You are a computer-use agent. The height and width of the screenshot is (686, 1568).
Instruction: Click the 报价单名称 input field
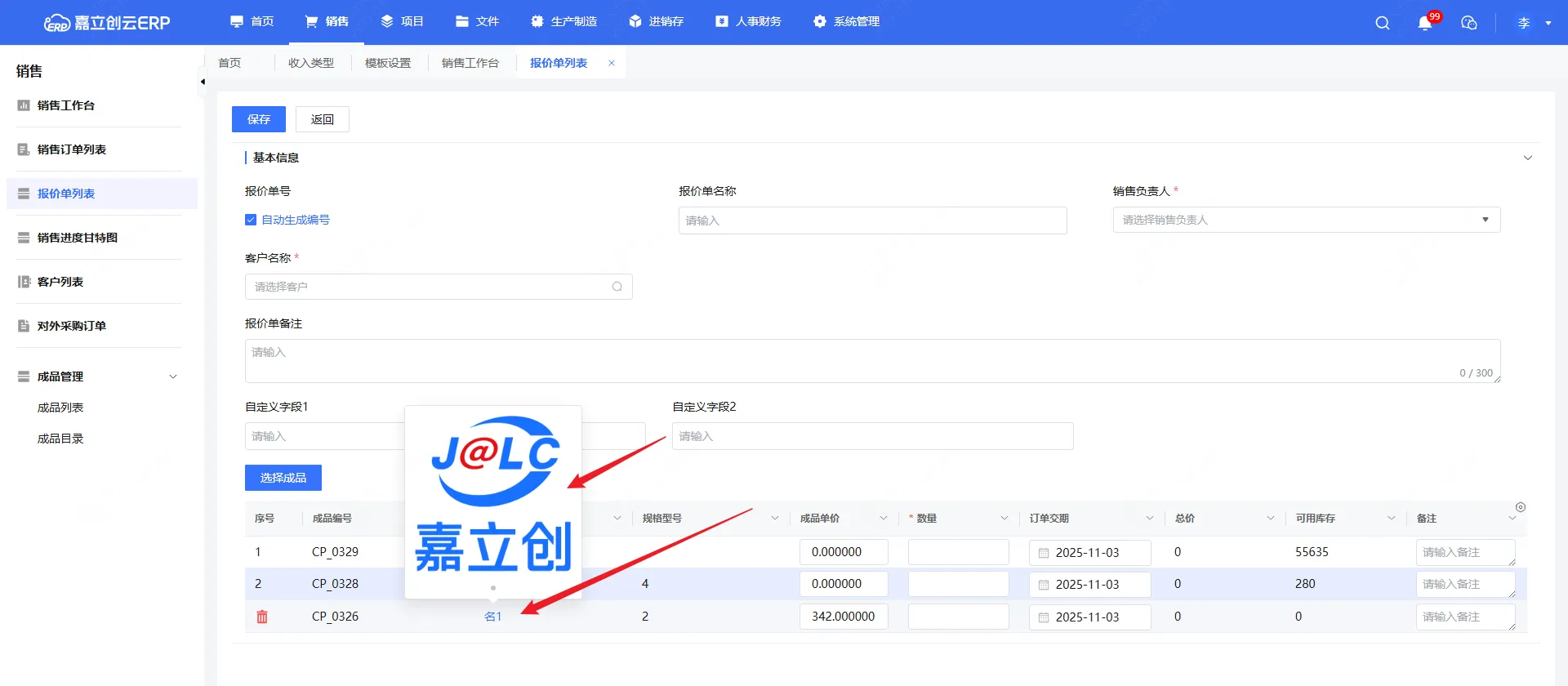872,220
